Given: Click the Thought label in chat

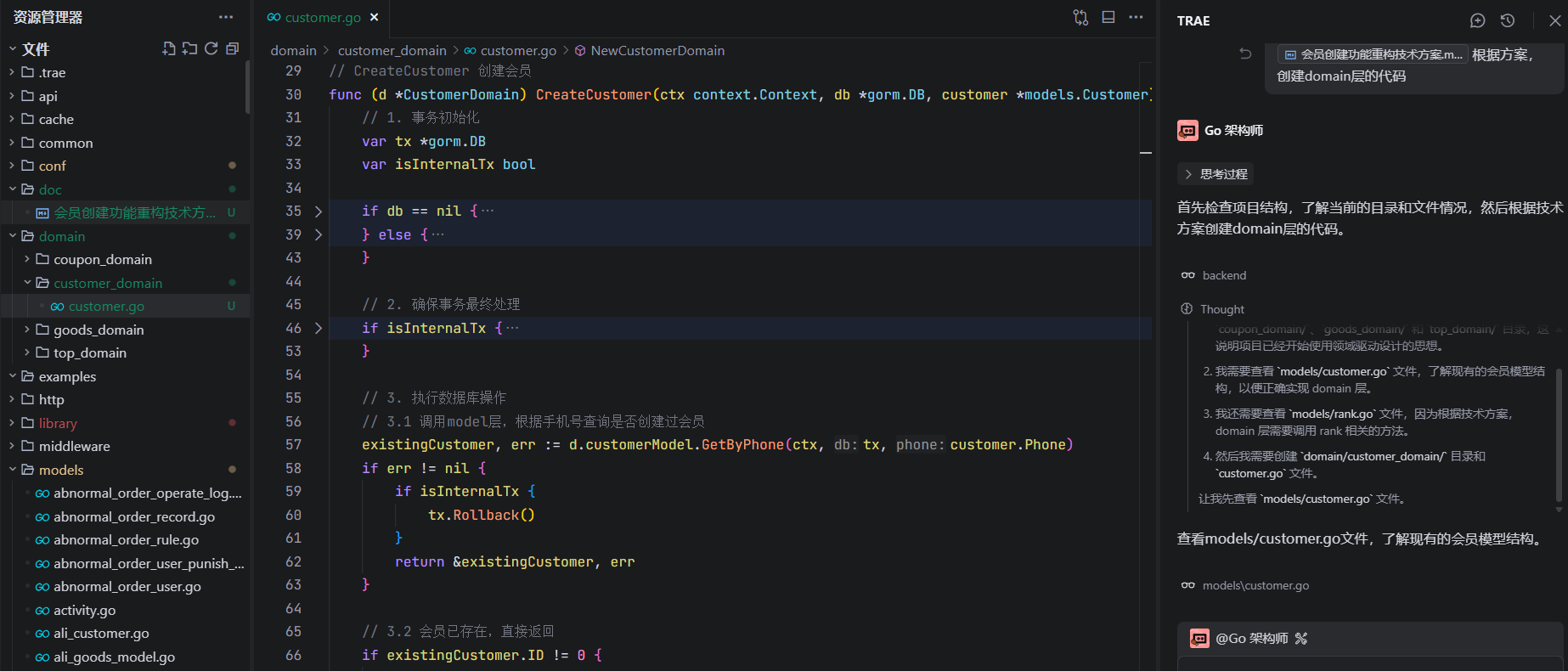Looking at the screenshot, I should point(1222,309).
